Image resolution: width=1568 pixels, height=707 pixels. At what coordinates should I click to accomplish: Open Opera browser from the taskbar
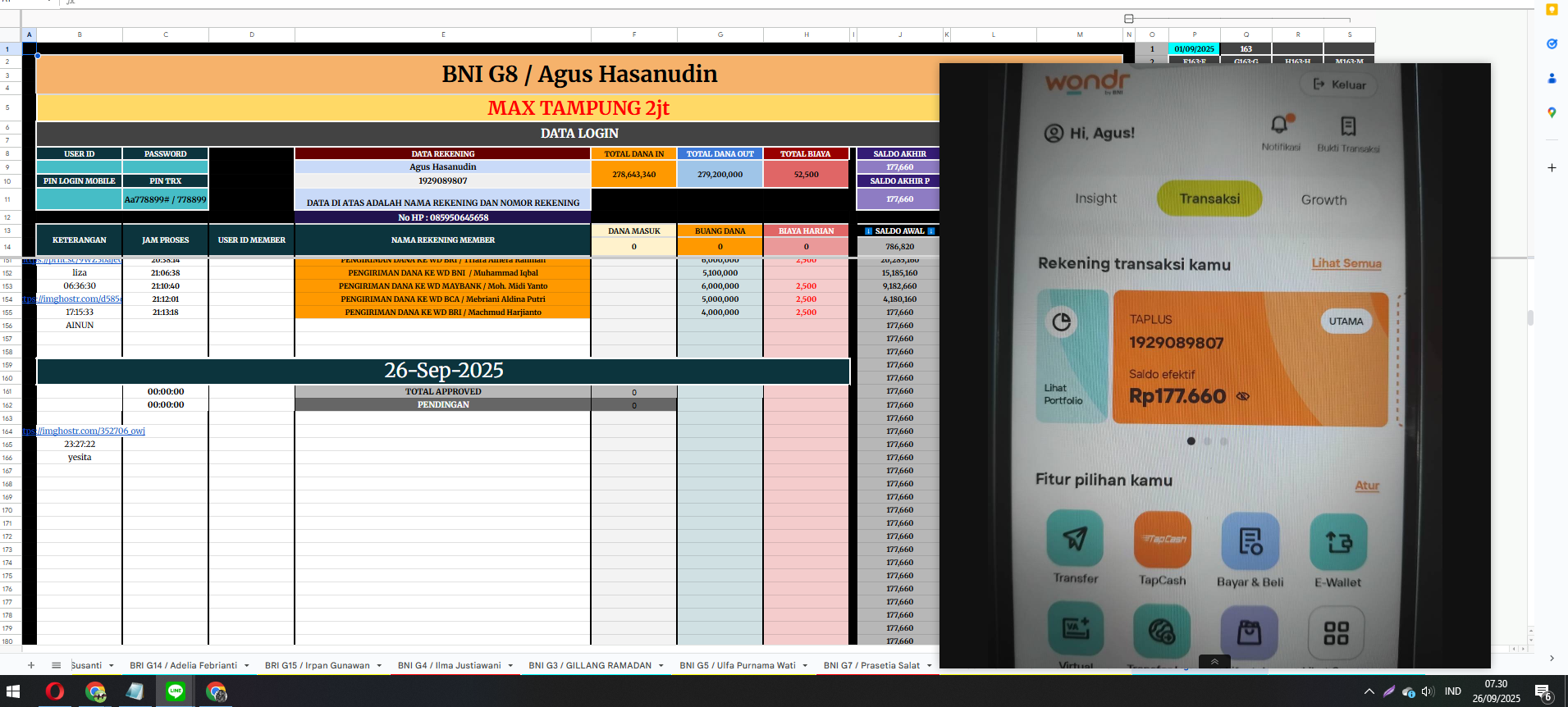(55, 691)
